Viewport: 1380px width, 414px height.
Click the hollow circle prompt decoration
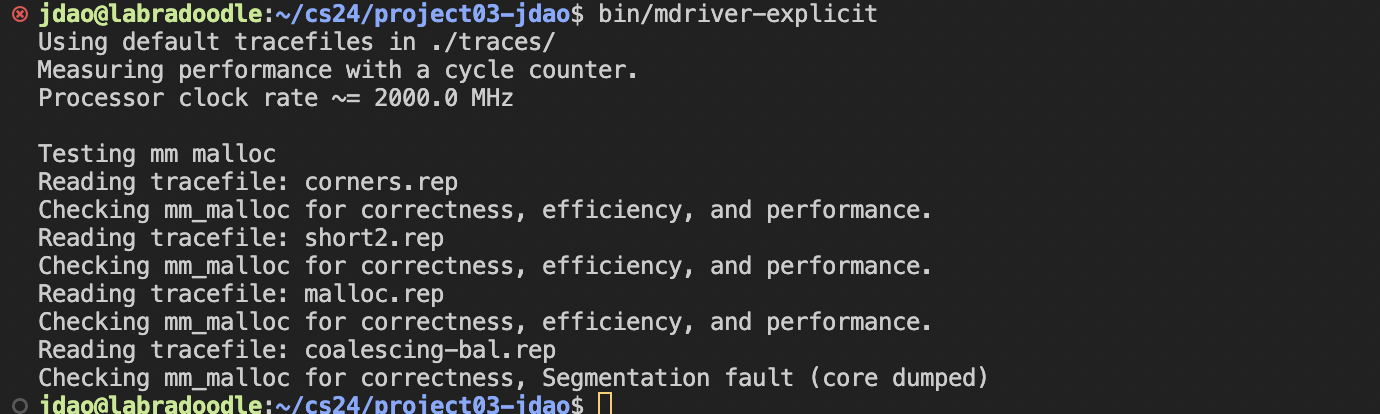tap(18, 405)
